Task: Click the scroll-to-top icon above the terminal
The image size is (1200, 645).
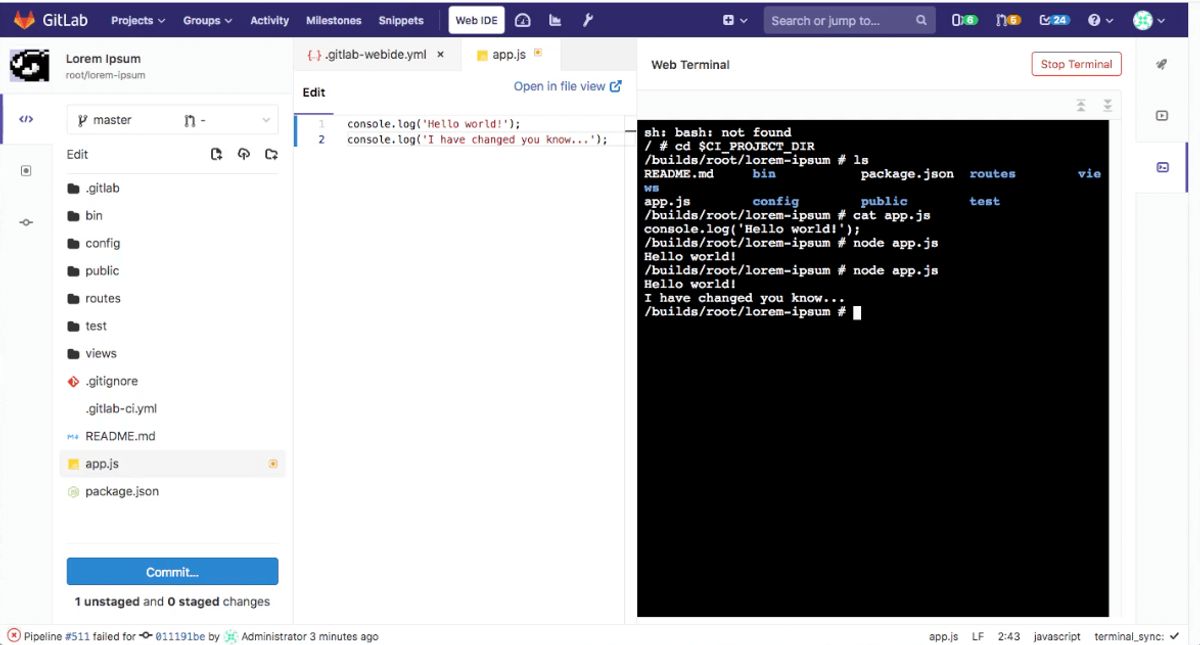Action: point(1080,104)
